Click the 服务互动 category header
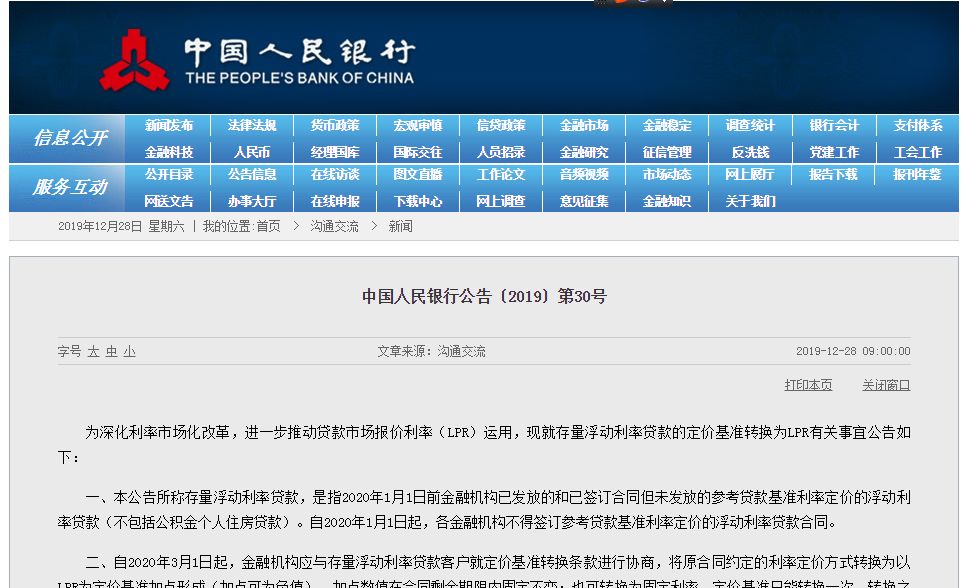This screenshot has width=969, height=588. [70, 187]
